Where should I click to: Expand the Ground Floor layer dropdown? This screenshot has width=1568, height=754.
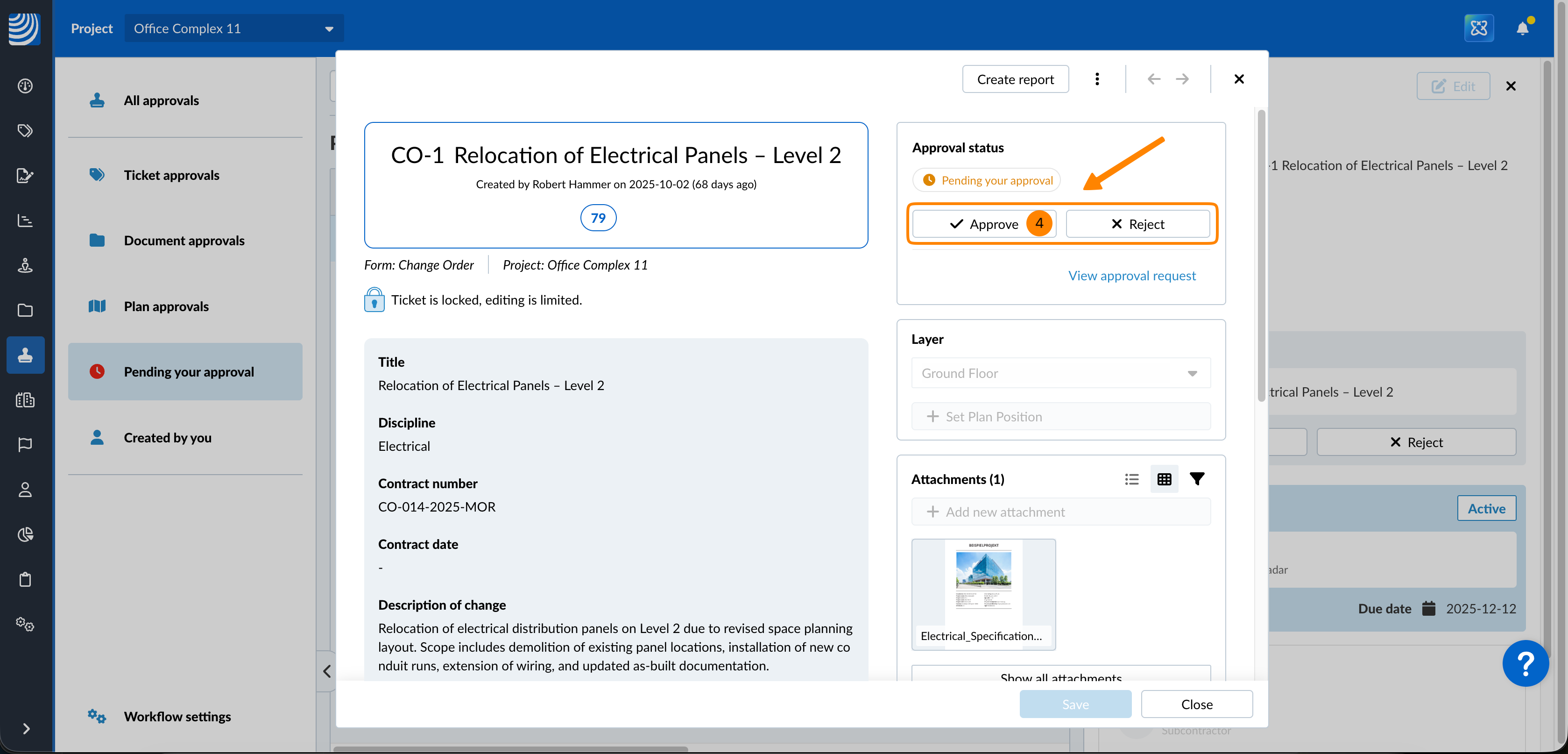point(1060,373)
